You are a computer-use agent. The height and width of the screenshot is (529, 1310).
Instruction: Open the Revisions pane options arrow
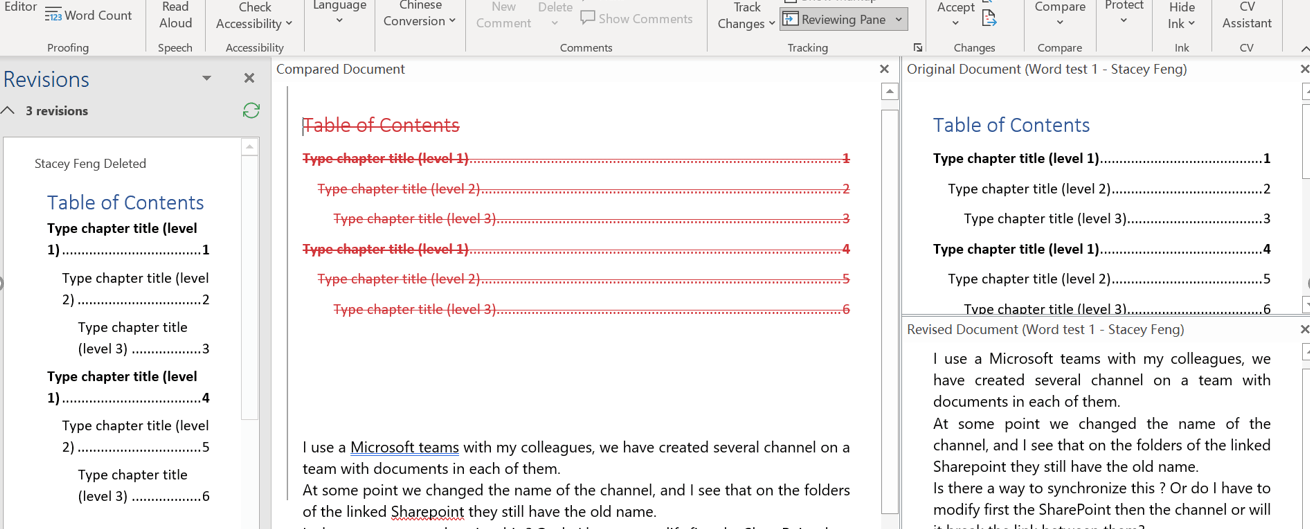pyautogui.click(x=207, y=78)
